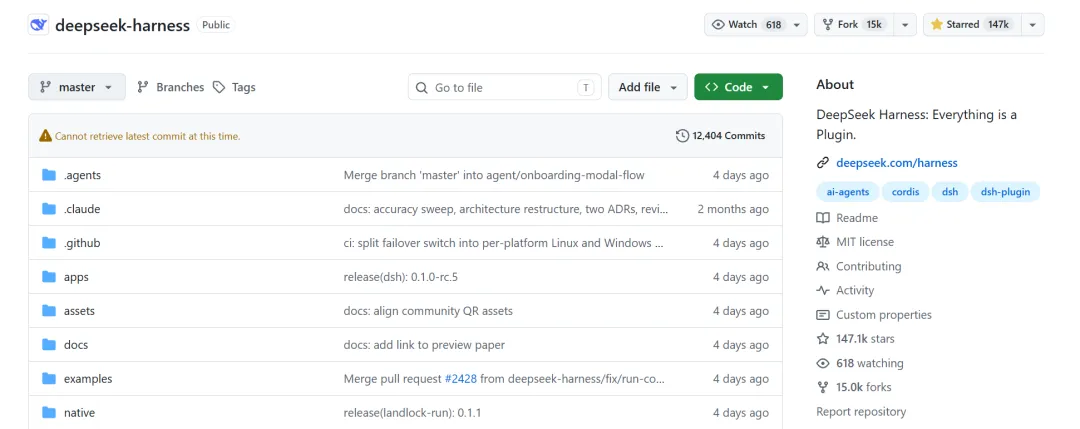Fork the repository with Fork 15k button

click(854, 24)
